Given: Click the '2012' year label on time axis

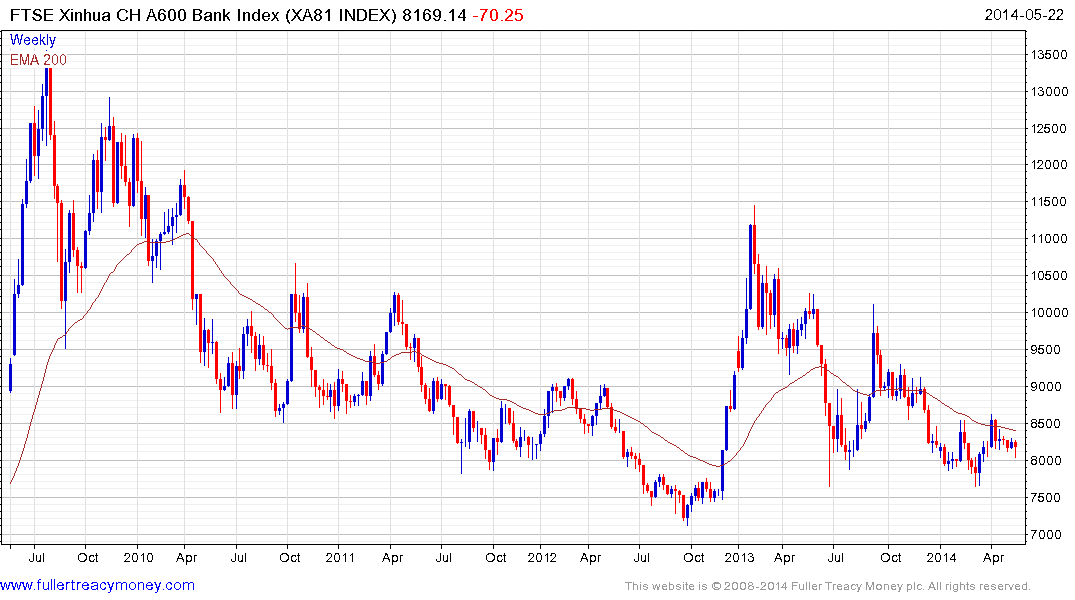Looking at the screenshot, I should [x=542, y=557].
